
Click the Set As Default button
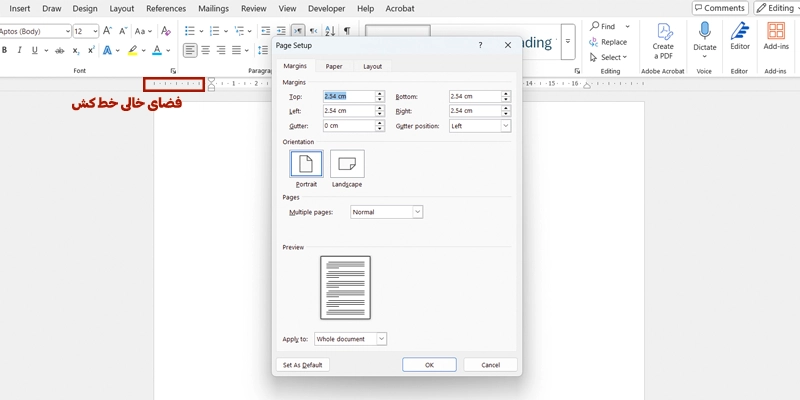302,365
